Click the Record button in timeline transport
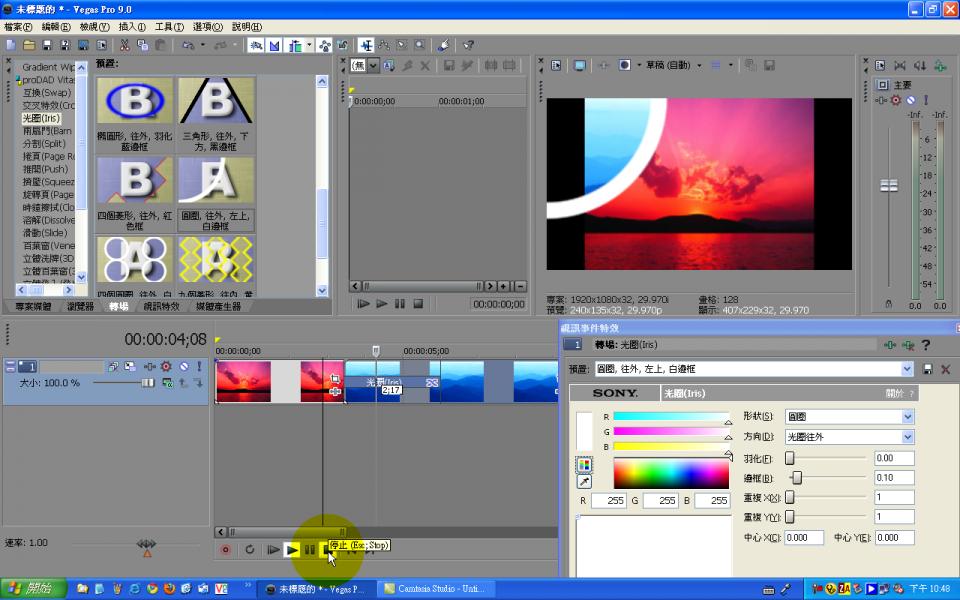960x600 pixels. click(x=225, y=549)
